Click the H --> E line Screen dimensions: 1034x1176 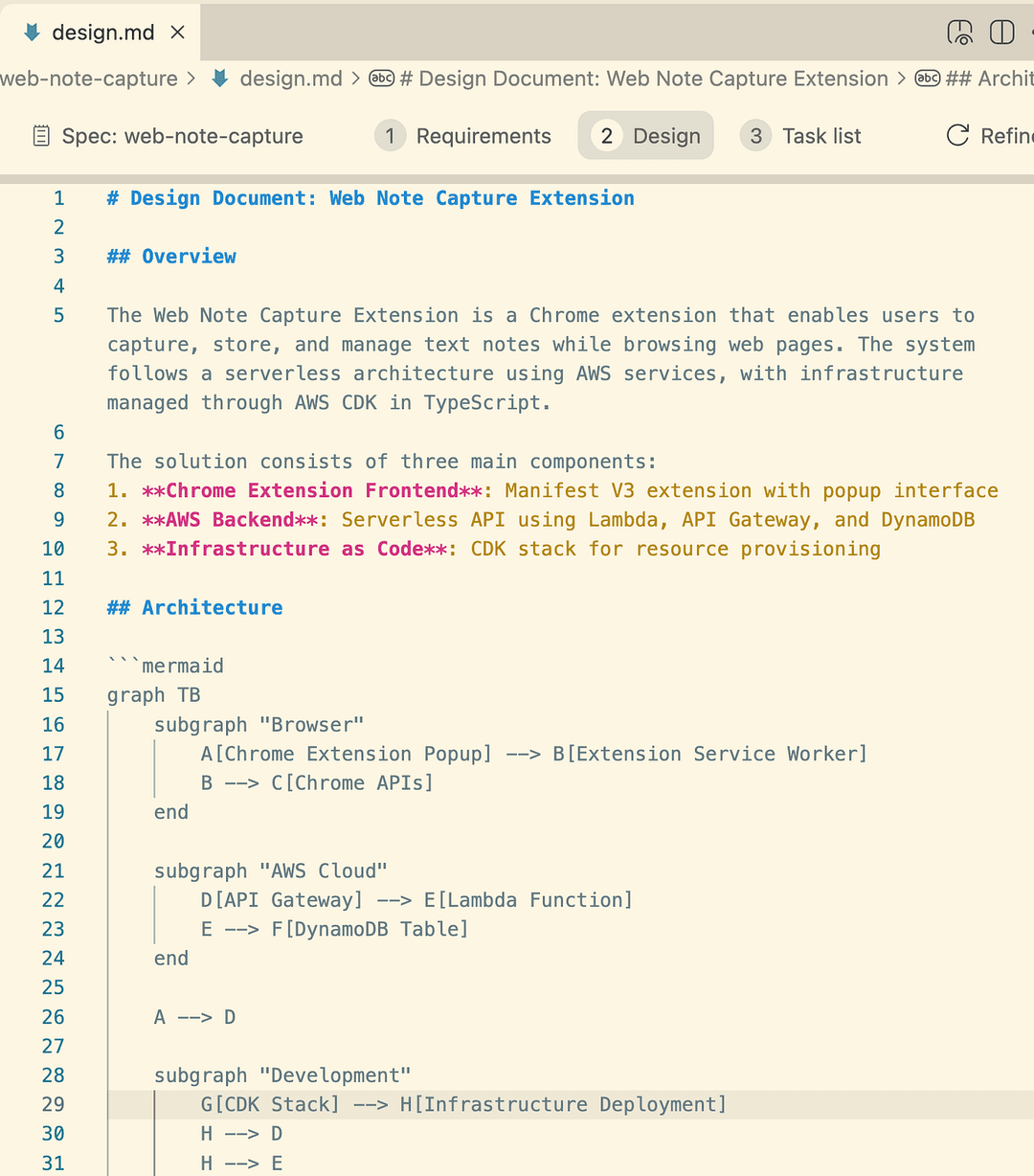coord(241,1164)
